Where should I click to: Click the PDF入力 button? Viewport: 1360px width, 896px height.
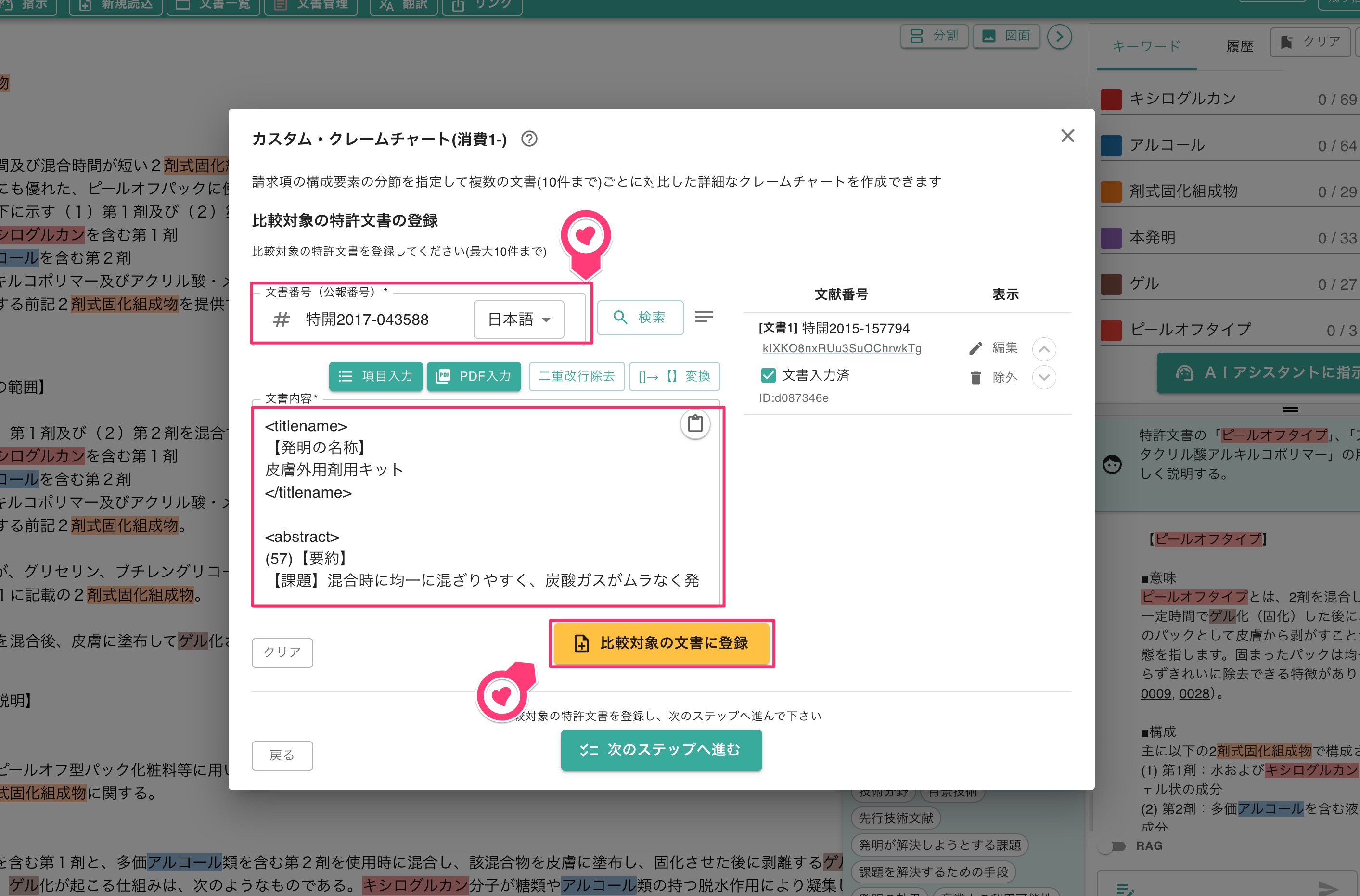click(473, 376)
